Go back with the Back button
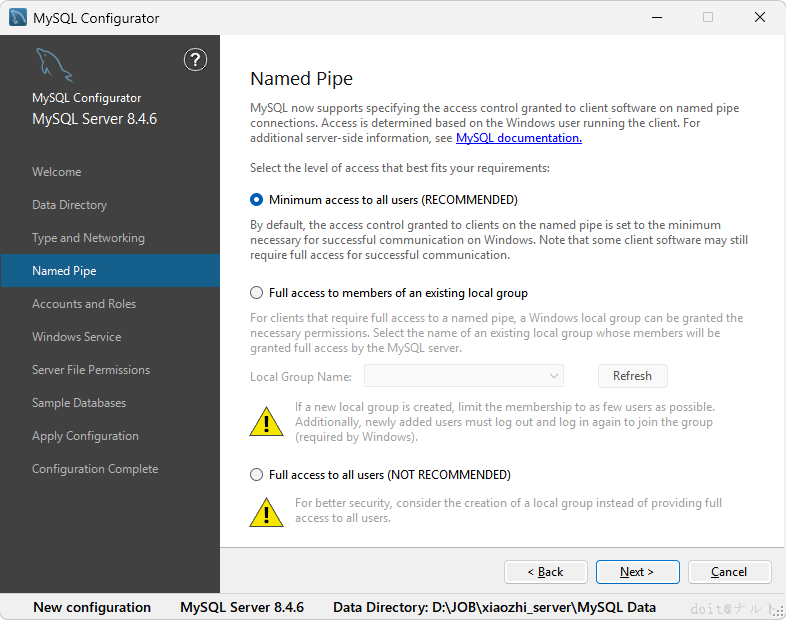 coord(545,572)
